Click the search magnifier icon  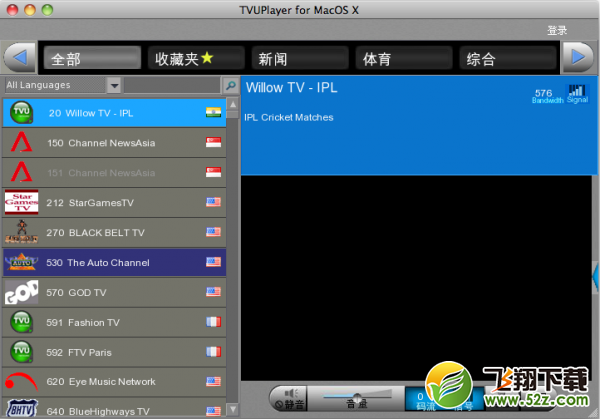click(x=231, y=85)
